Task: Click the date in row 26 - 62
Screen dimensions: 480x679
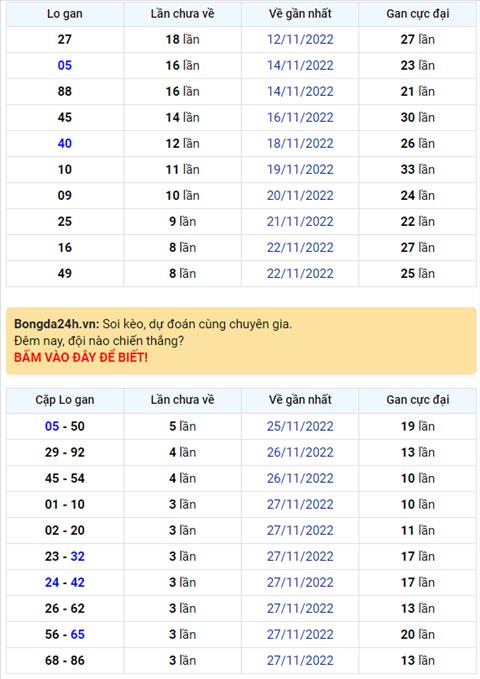Action: [300, 608]
